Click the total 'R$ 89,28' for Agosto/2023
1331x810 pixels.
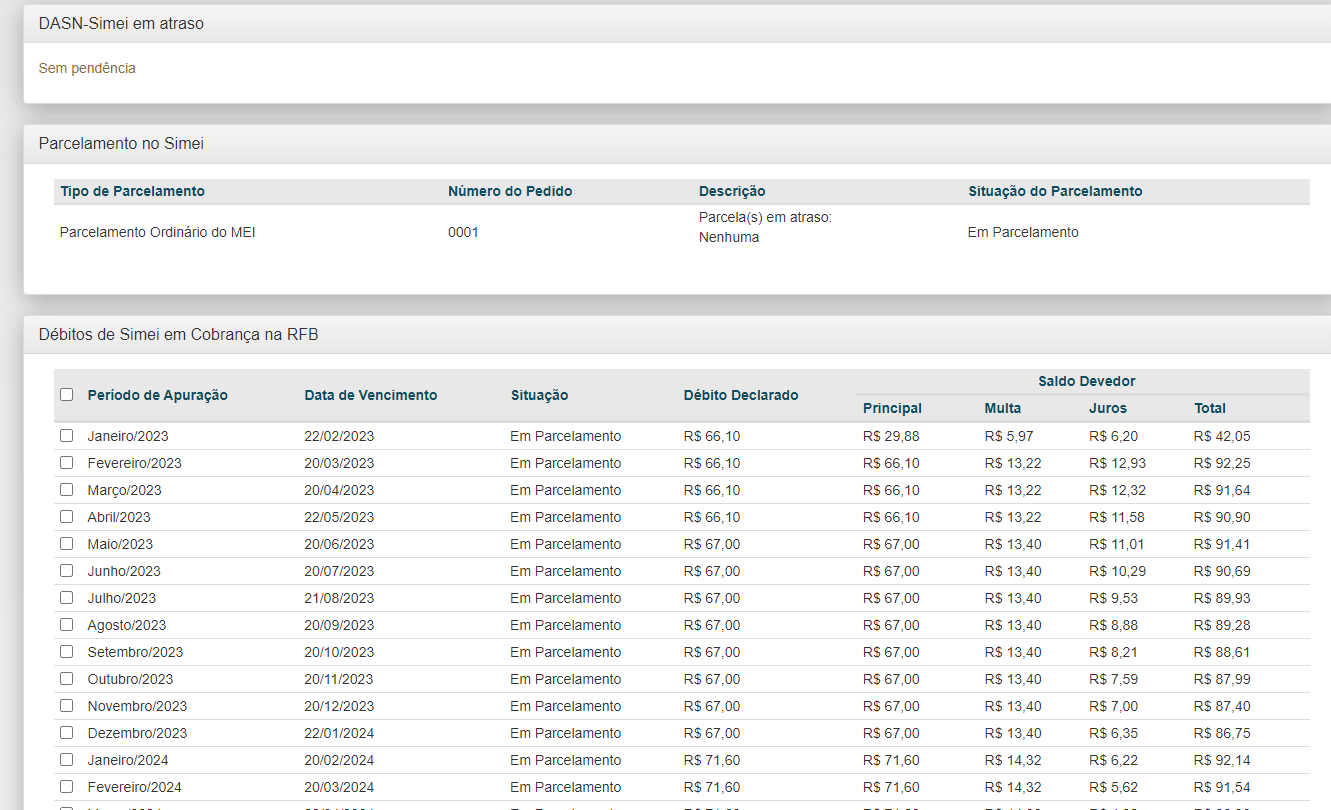click(1222, 625)
